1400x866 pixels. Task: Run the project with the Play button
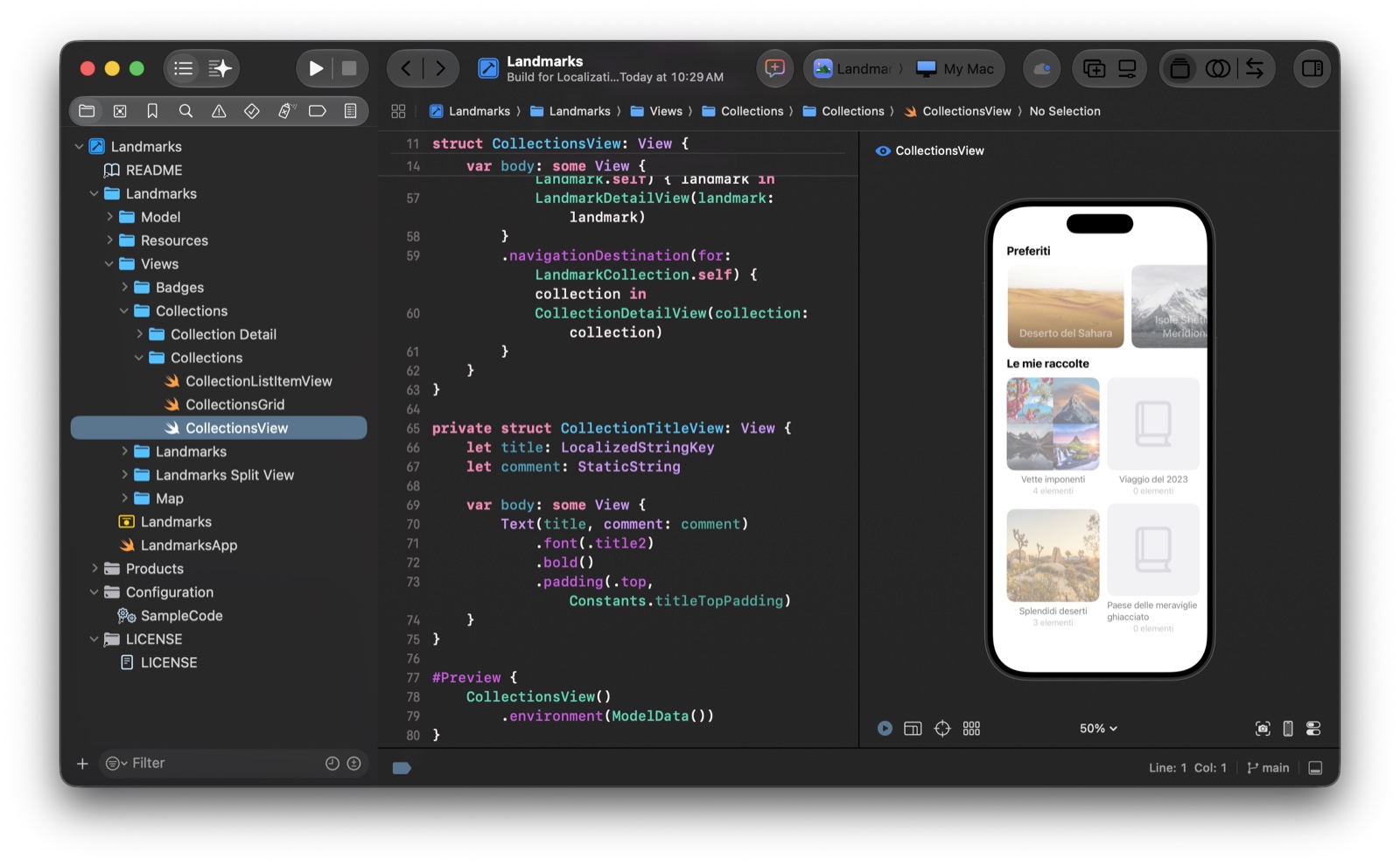click(316, 68)
